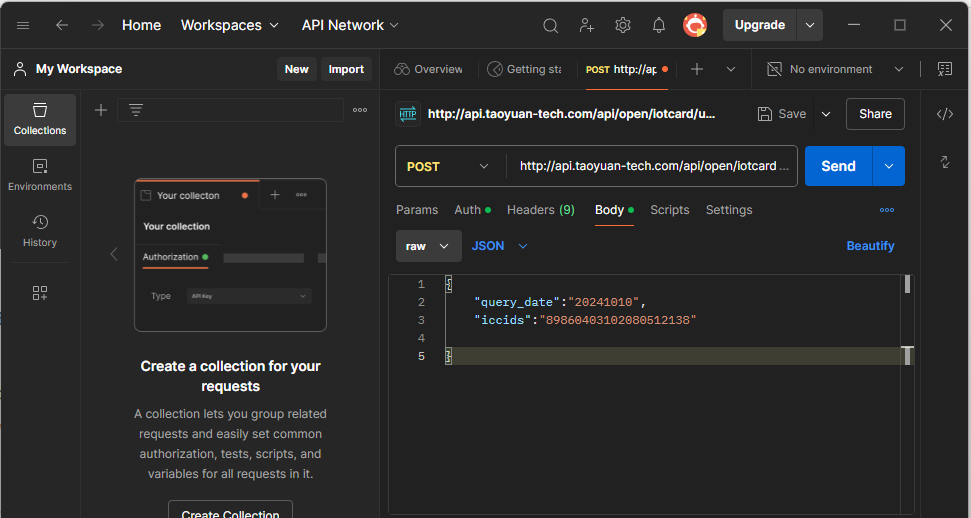
Task: Expand the Workspaces menu
Action: (x=229, y=26)
